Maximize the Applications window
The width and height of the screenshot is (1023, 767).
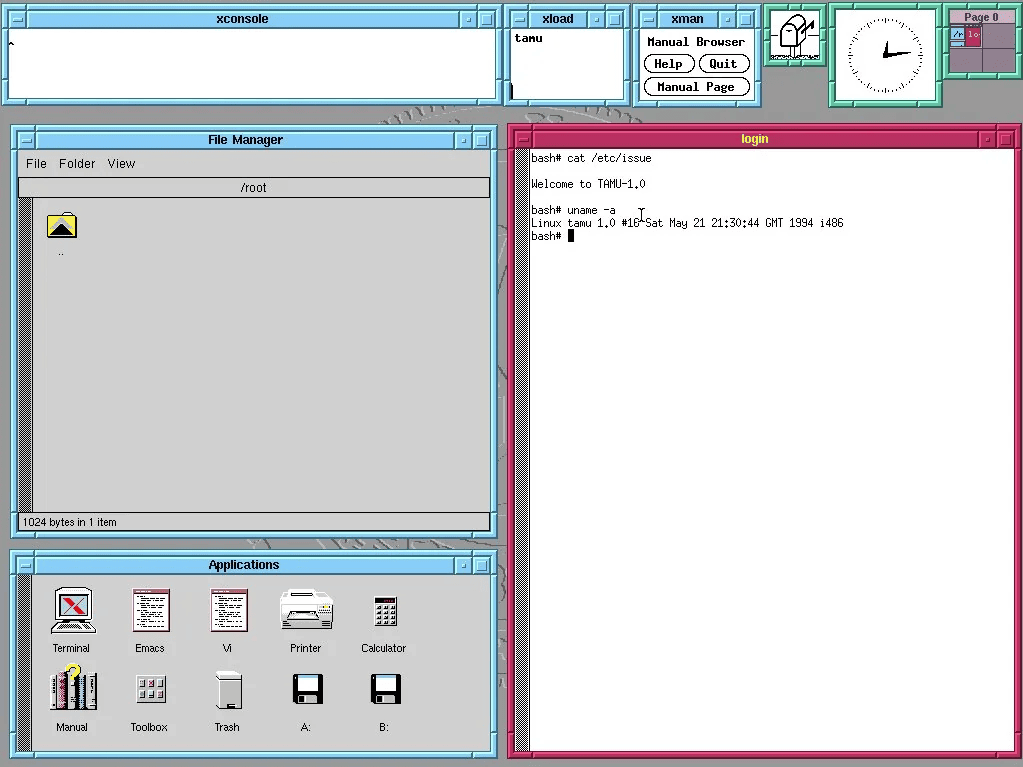pos(481,565)
